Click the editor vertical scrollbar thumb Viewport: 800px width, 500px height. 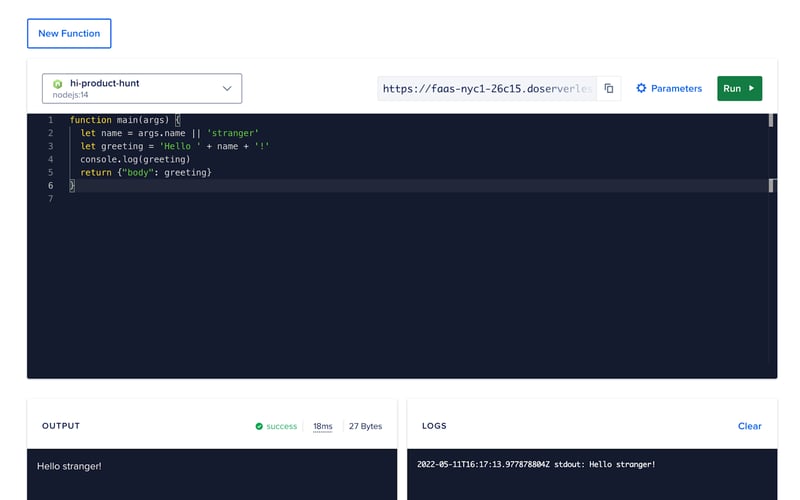pos(770,120)
